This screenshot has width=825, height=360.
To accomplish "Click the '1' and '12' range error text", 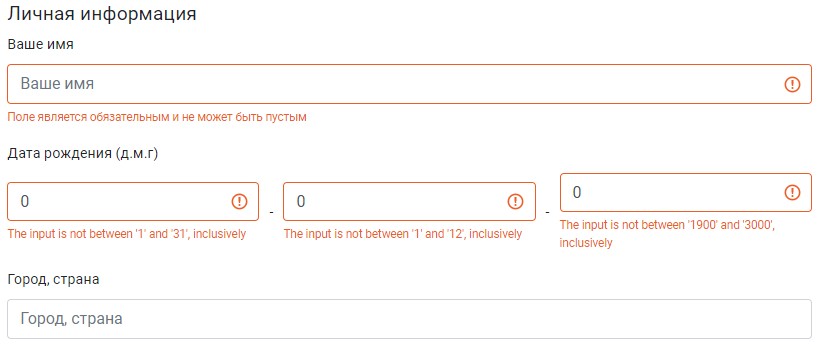I will 403,234.
